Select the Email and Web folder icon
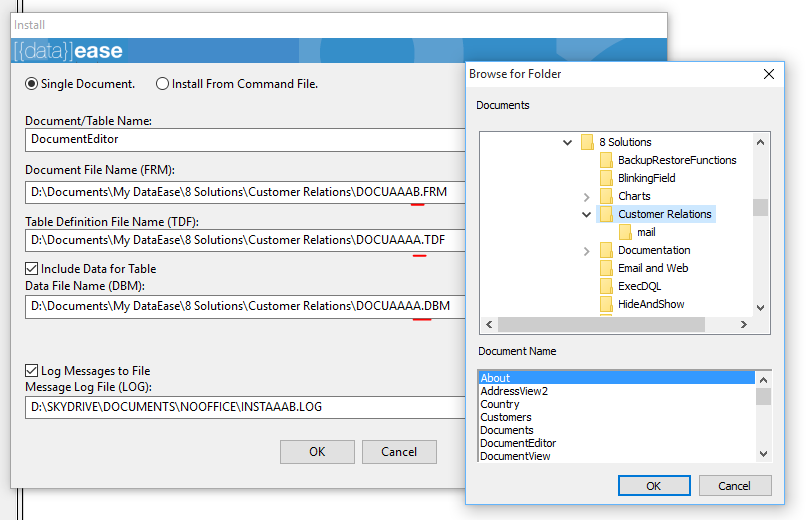The width and height of the screenshot is (812, 520). (x=606, y=268)
